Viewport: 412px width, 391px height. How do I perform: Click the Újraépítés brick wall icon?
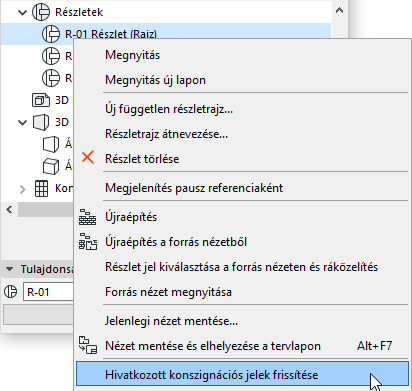point(87,217)
